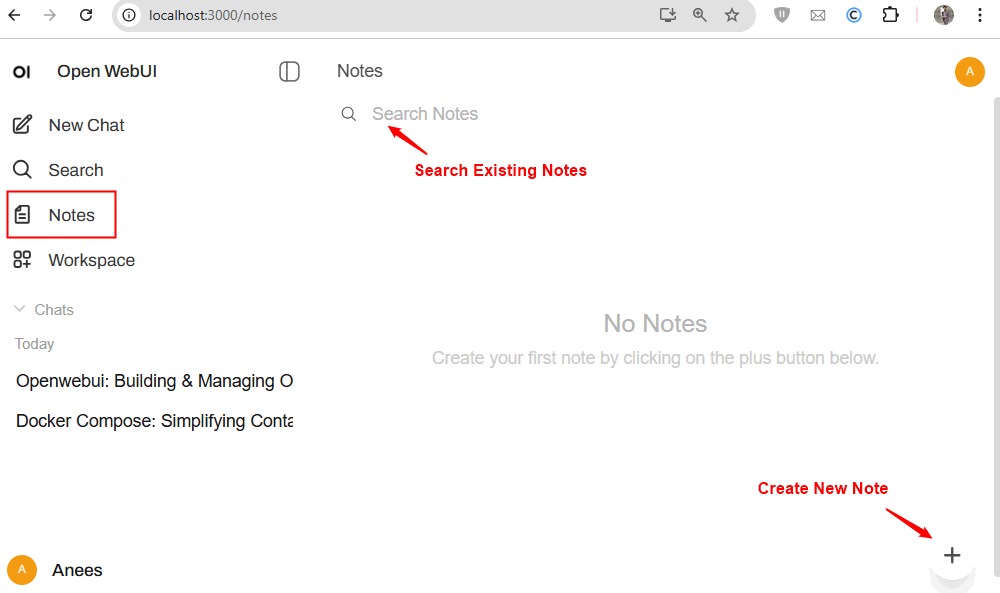Toggle the sidebar collapse icon

289,71
